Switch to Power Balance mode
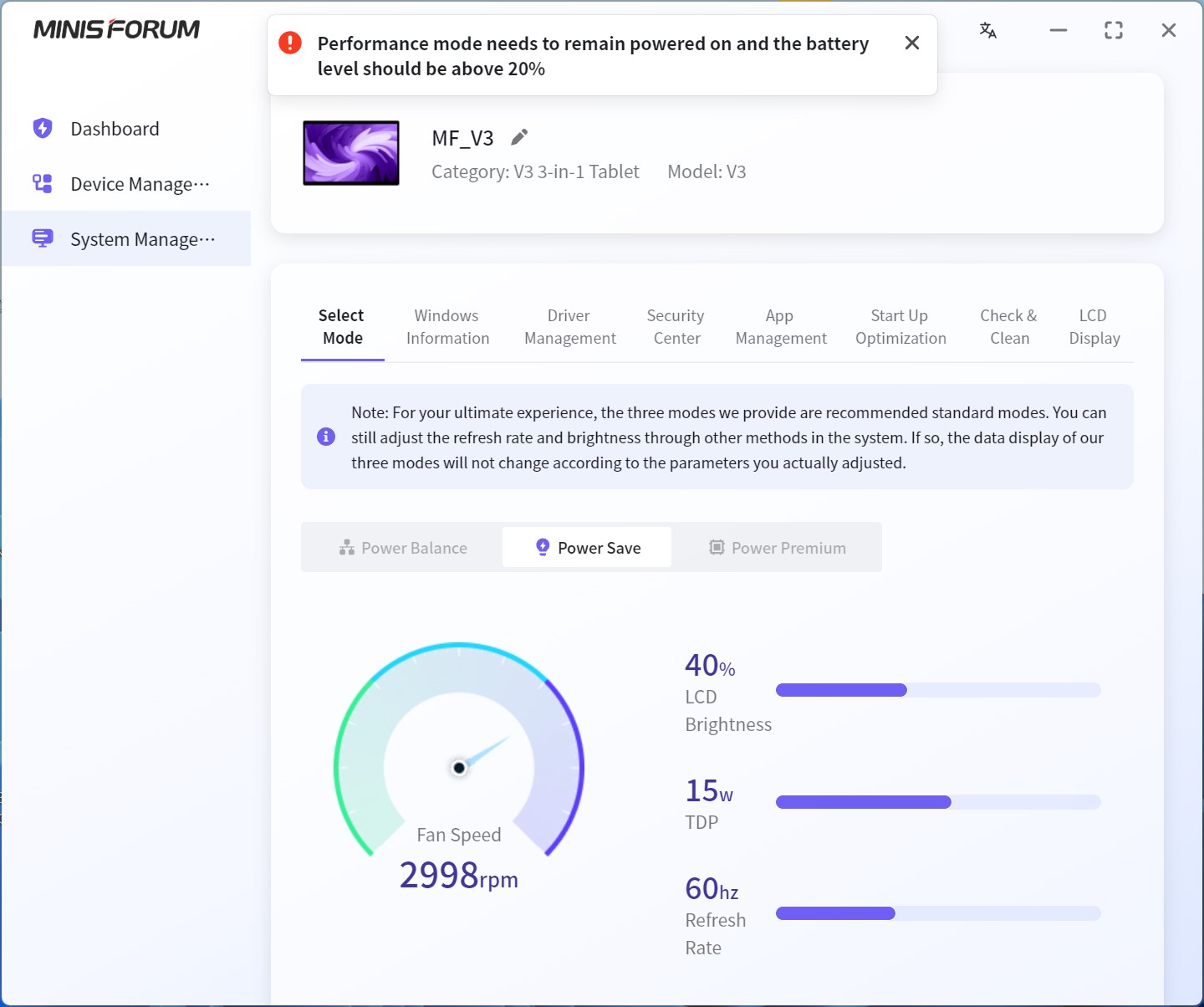 tap(403, 548)
